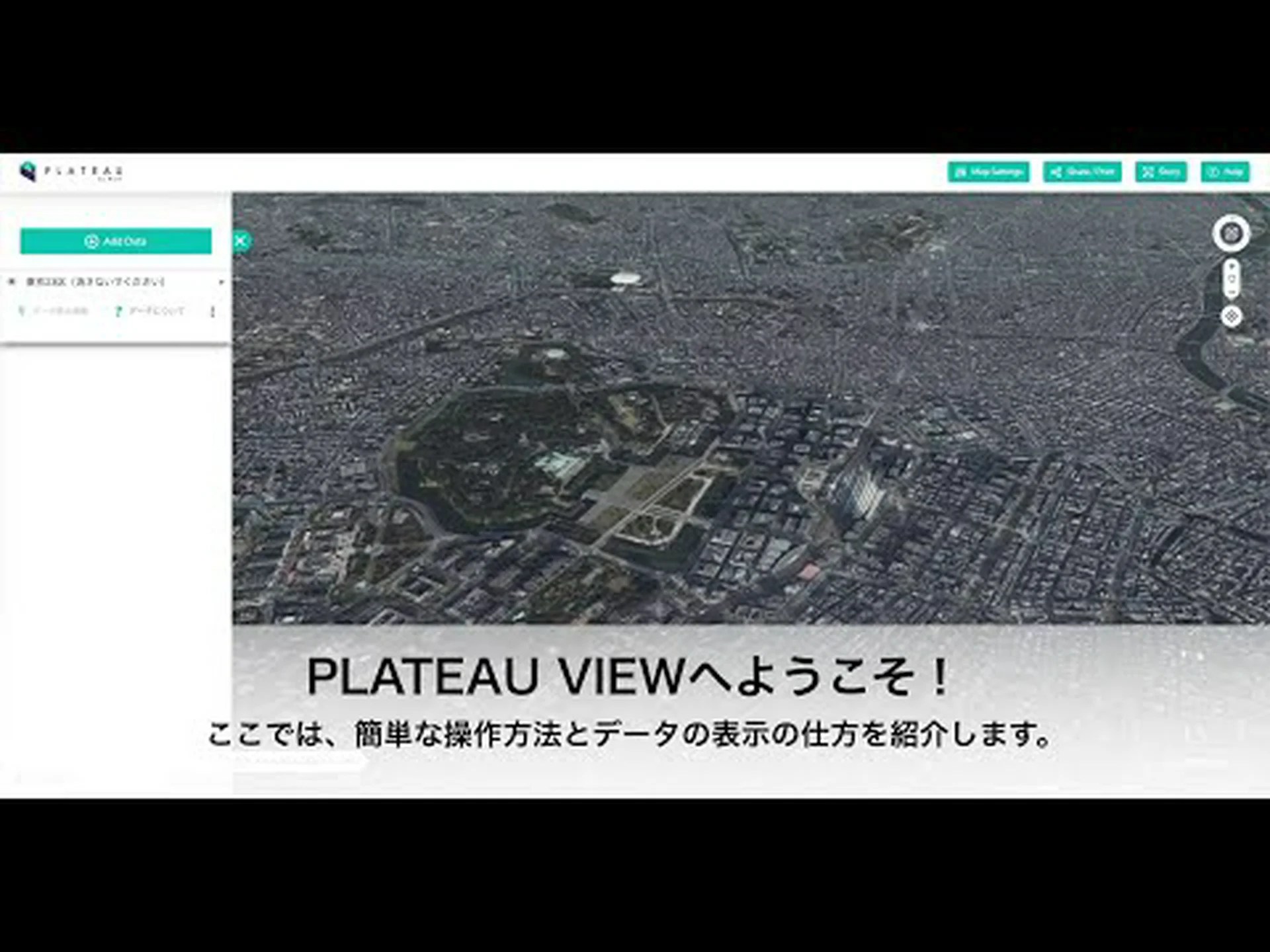Open the Help panel
The width and height of the screenshot is (1270, 952).
point(1225,172)
